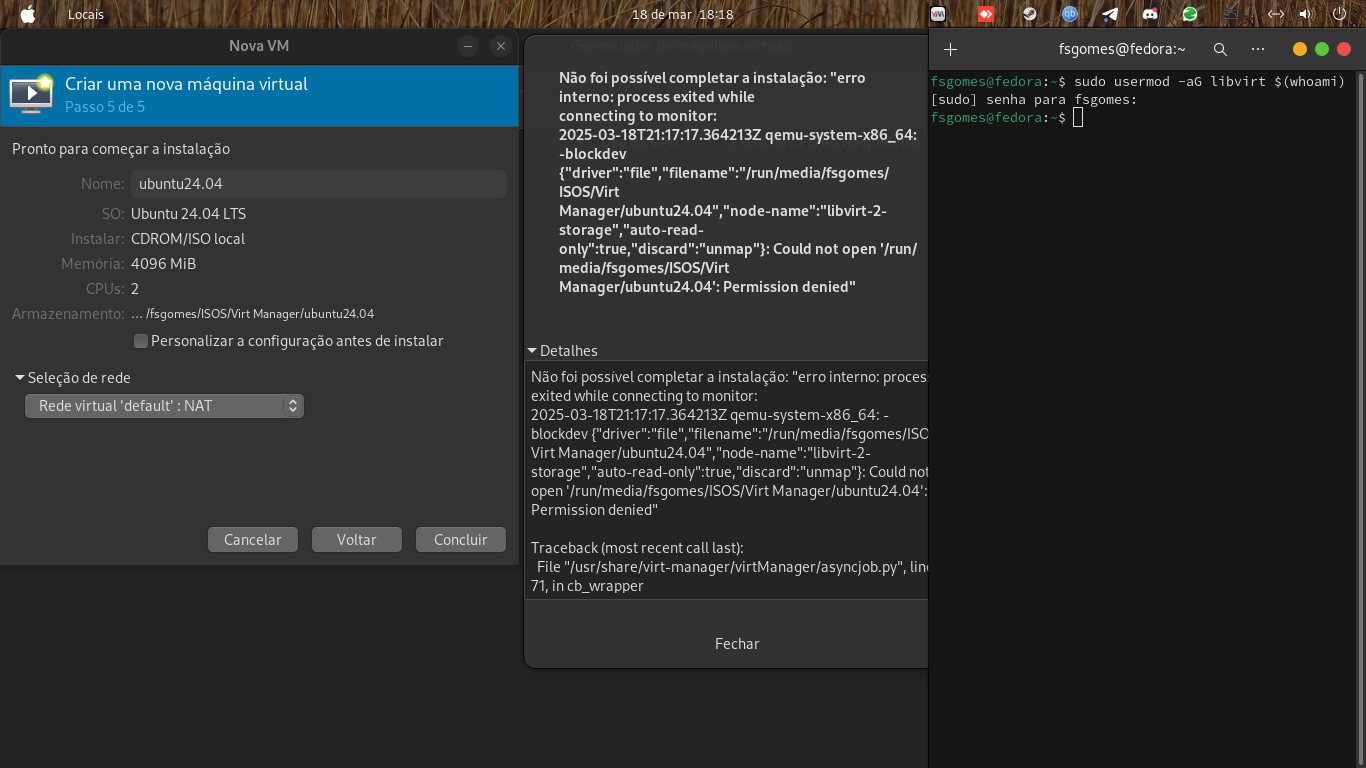Open Telegram from the top bar
1366x768 pixels.
(1110, 14)
